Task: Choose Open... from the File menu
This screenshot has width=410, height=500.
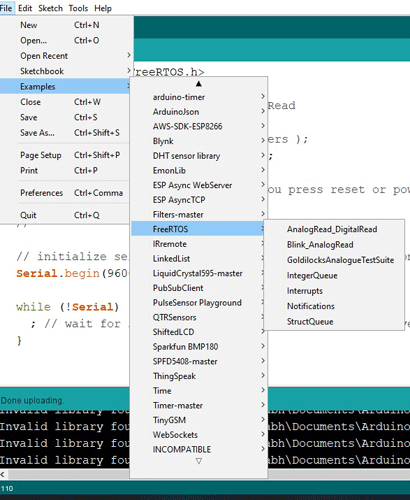Action: (x=65, y=40)
